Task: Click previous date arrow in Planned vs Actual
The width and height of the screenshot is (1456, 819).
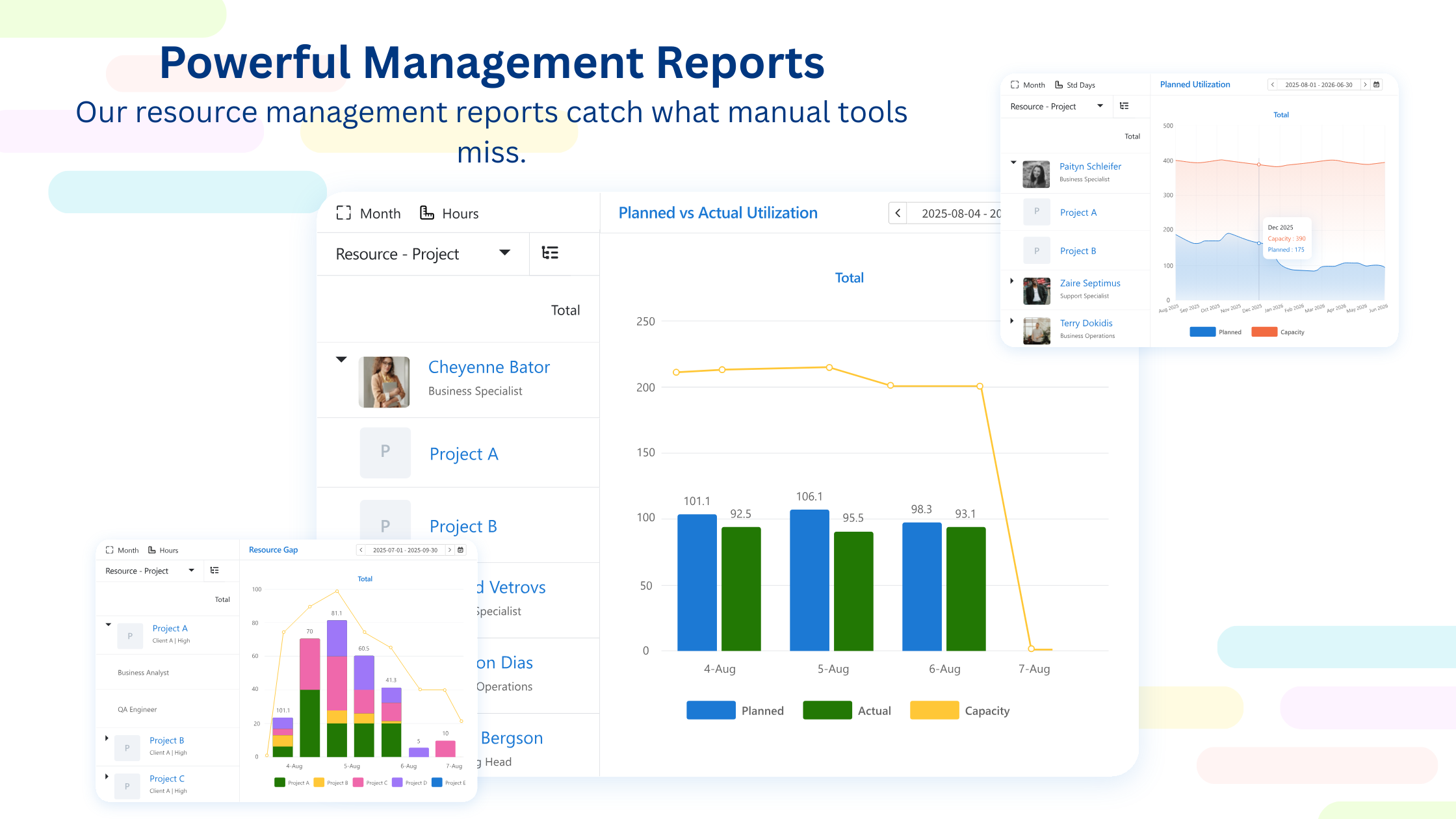Action: (898, 213)
